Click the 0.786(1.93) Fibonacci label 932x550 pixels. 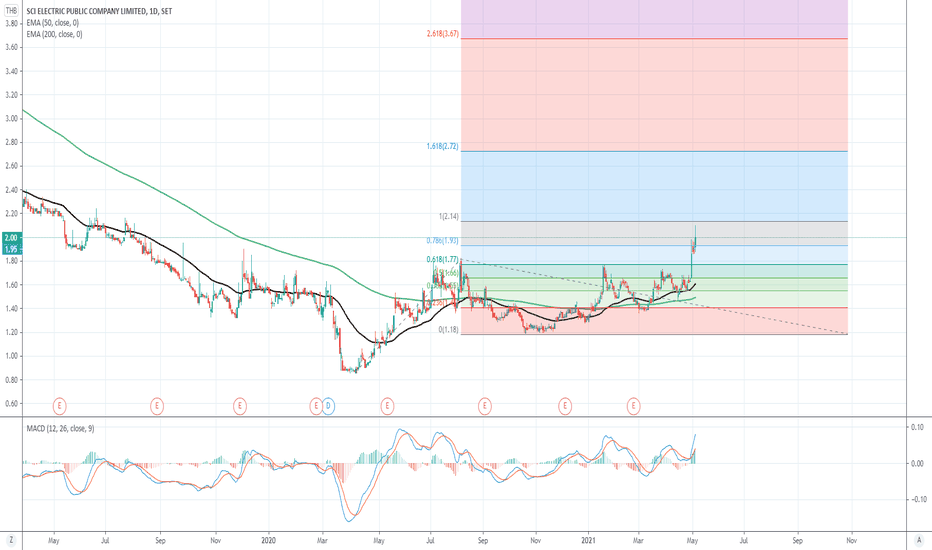[x=442, y=240]
